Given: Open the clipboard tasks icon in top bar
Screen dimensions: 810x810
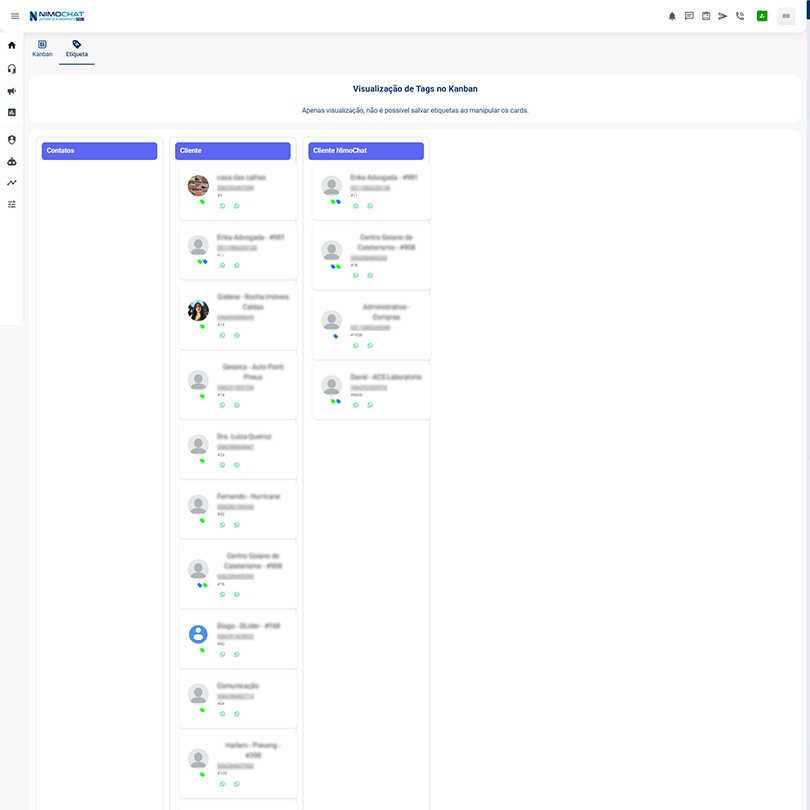Looking at the screenshot, I should pos(706,16).
